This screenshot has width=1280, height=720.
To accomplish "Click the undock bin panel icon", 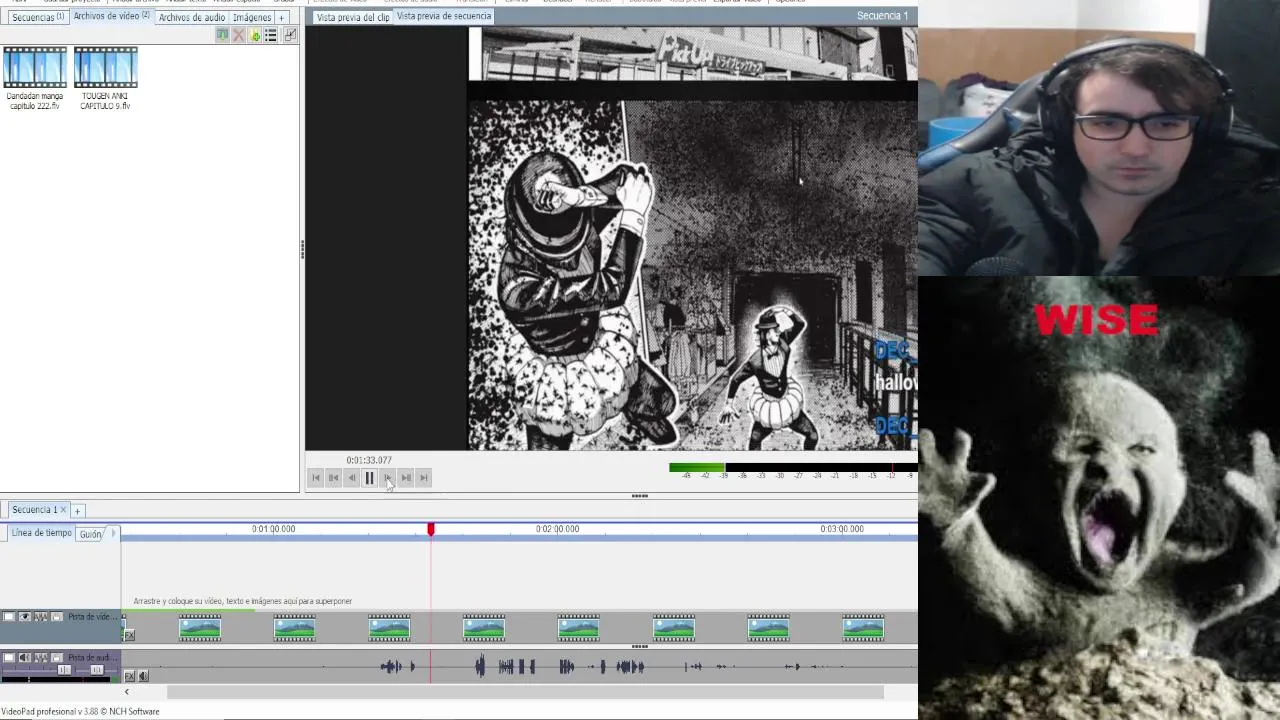I will (x=289, y=35).
